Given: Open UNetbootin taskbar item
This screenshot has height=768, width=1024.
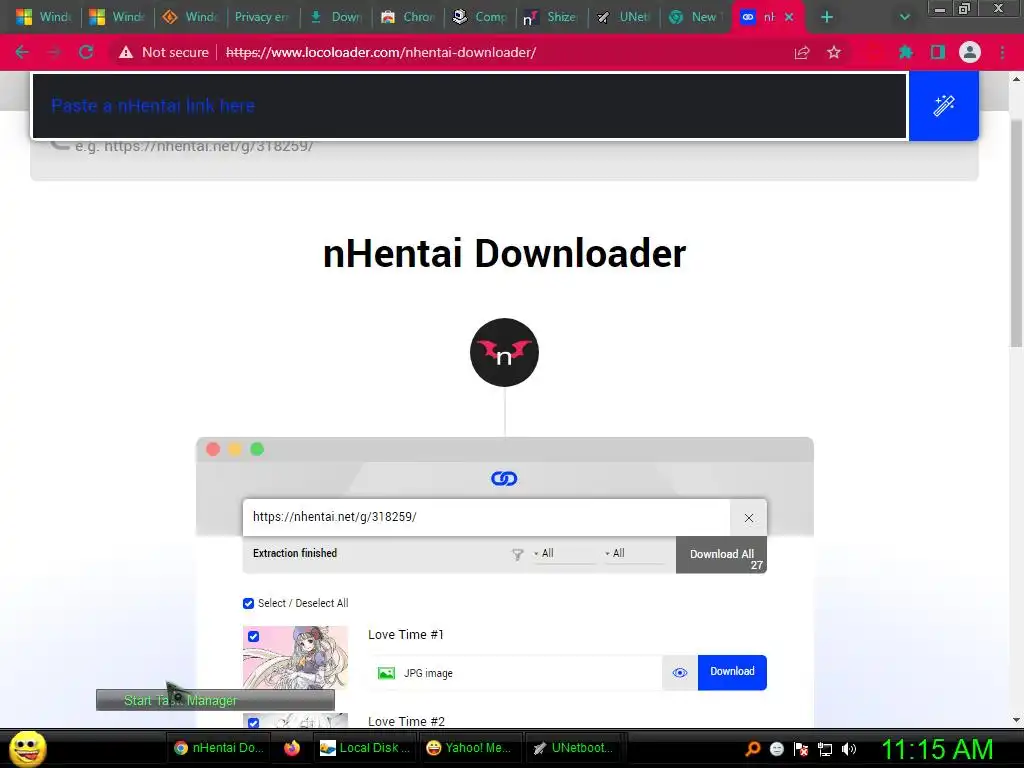Looking at the screenshot, I should (573, 748).
